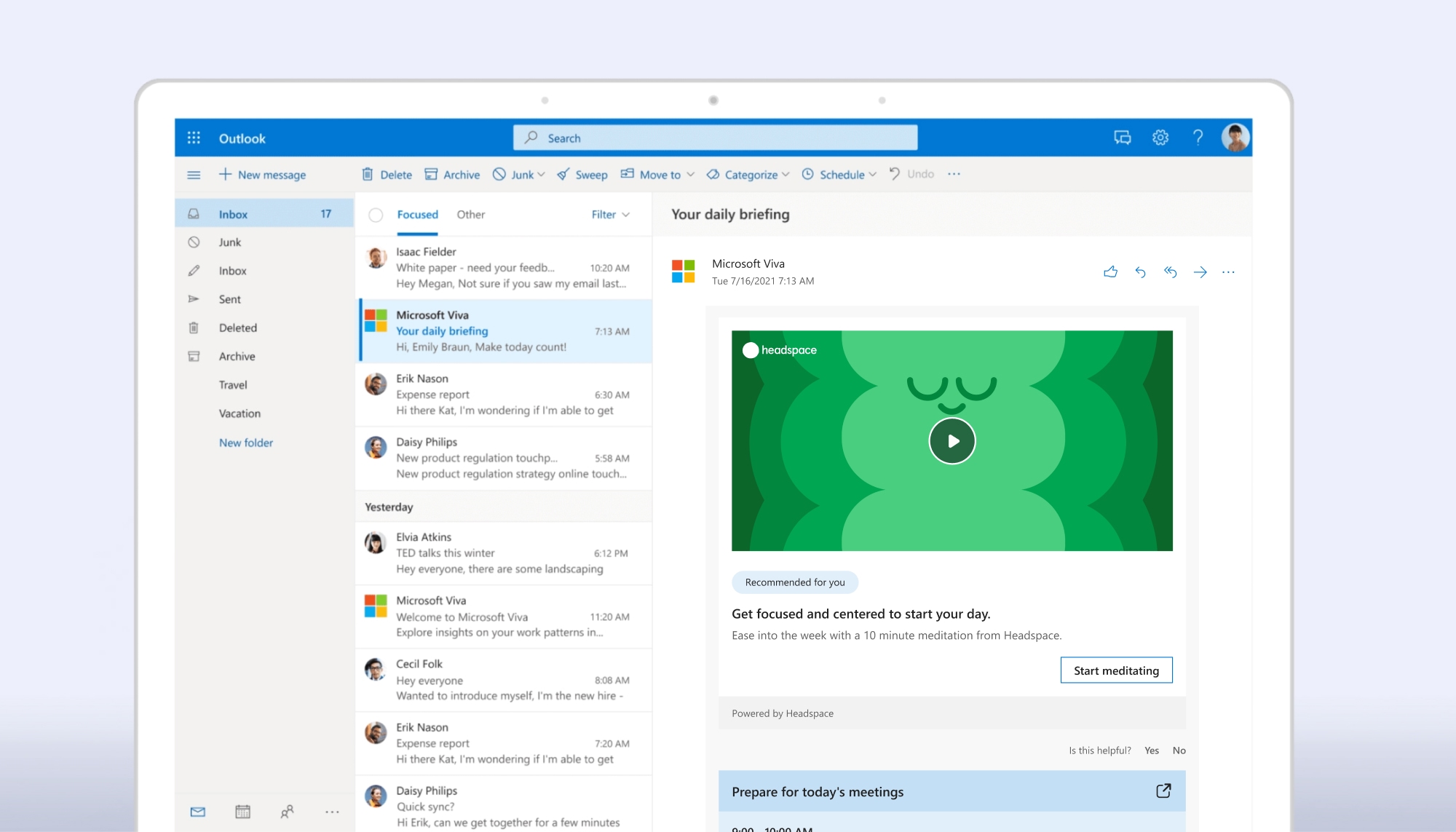Click the New folder link
This screenshot has height=832, width=1456.
coord(246,443)
